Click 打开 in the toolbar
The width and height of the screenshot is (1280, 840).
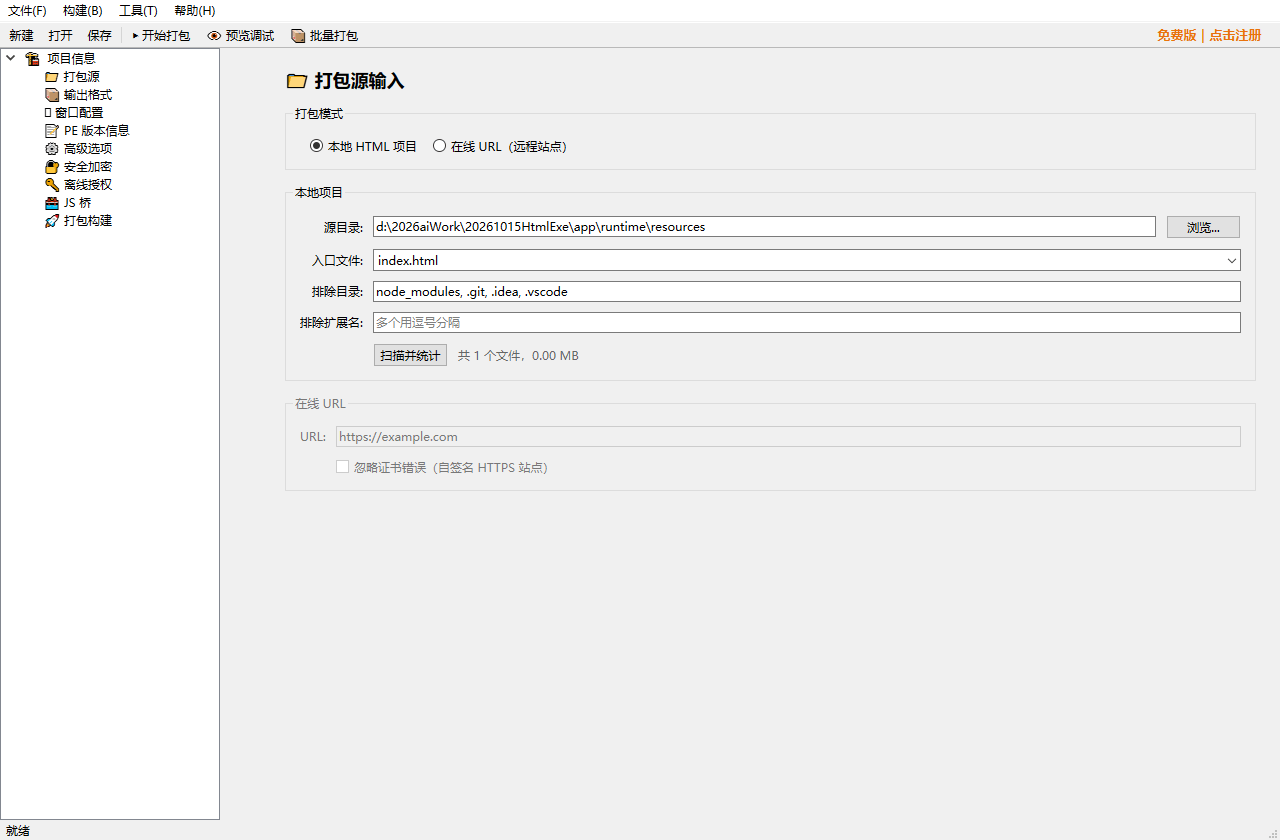click(x=60, y=36)
